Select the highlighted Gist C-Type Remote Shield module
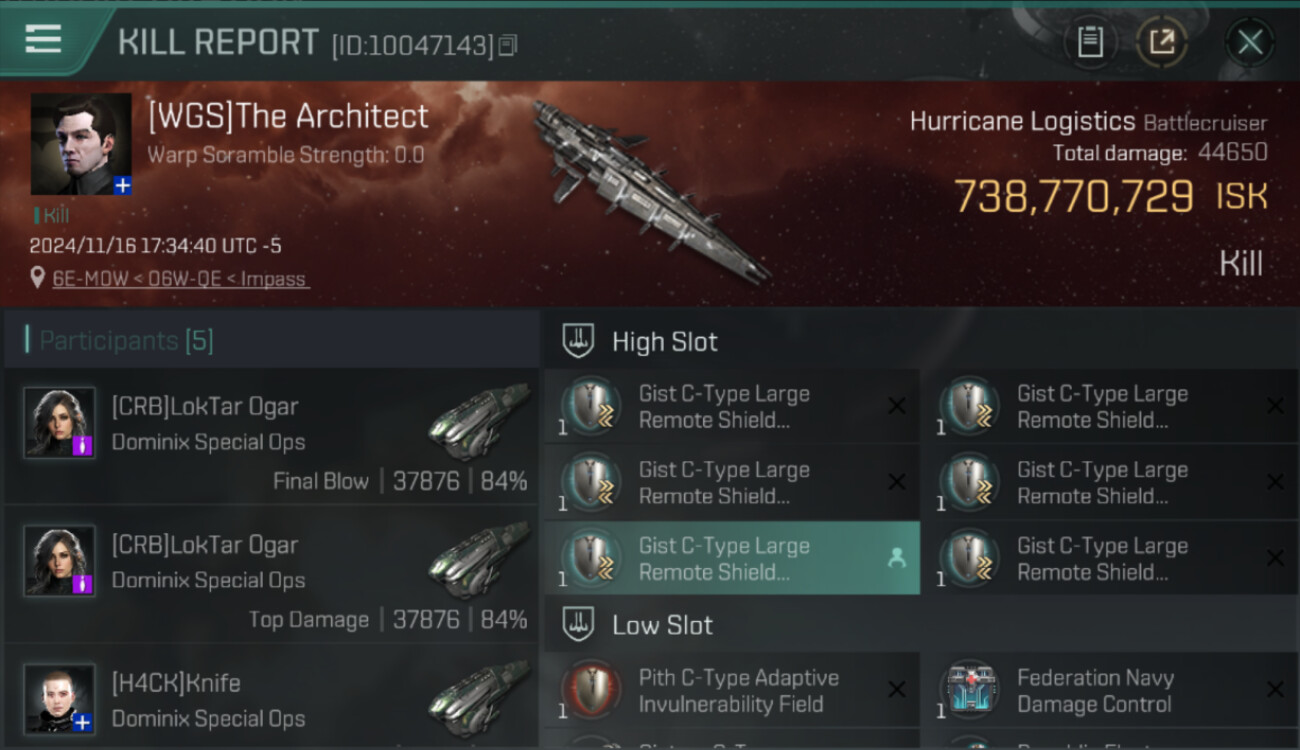Image resolution: width=1300 pixels, height=750 pixels. [x=732, y=559]
